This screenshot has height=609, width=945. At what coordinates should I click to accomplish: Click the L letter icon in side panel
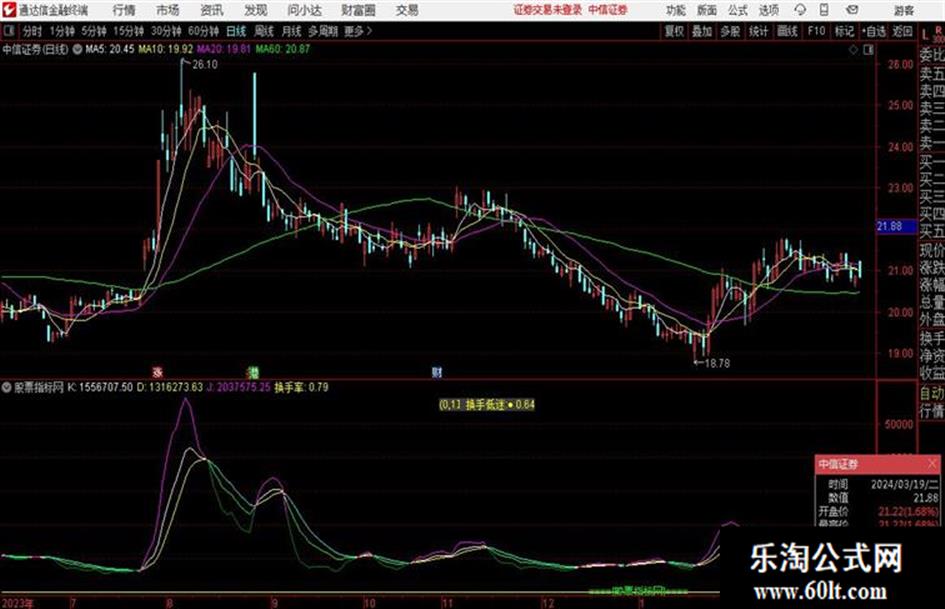[x=925, y=35]
